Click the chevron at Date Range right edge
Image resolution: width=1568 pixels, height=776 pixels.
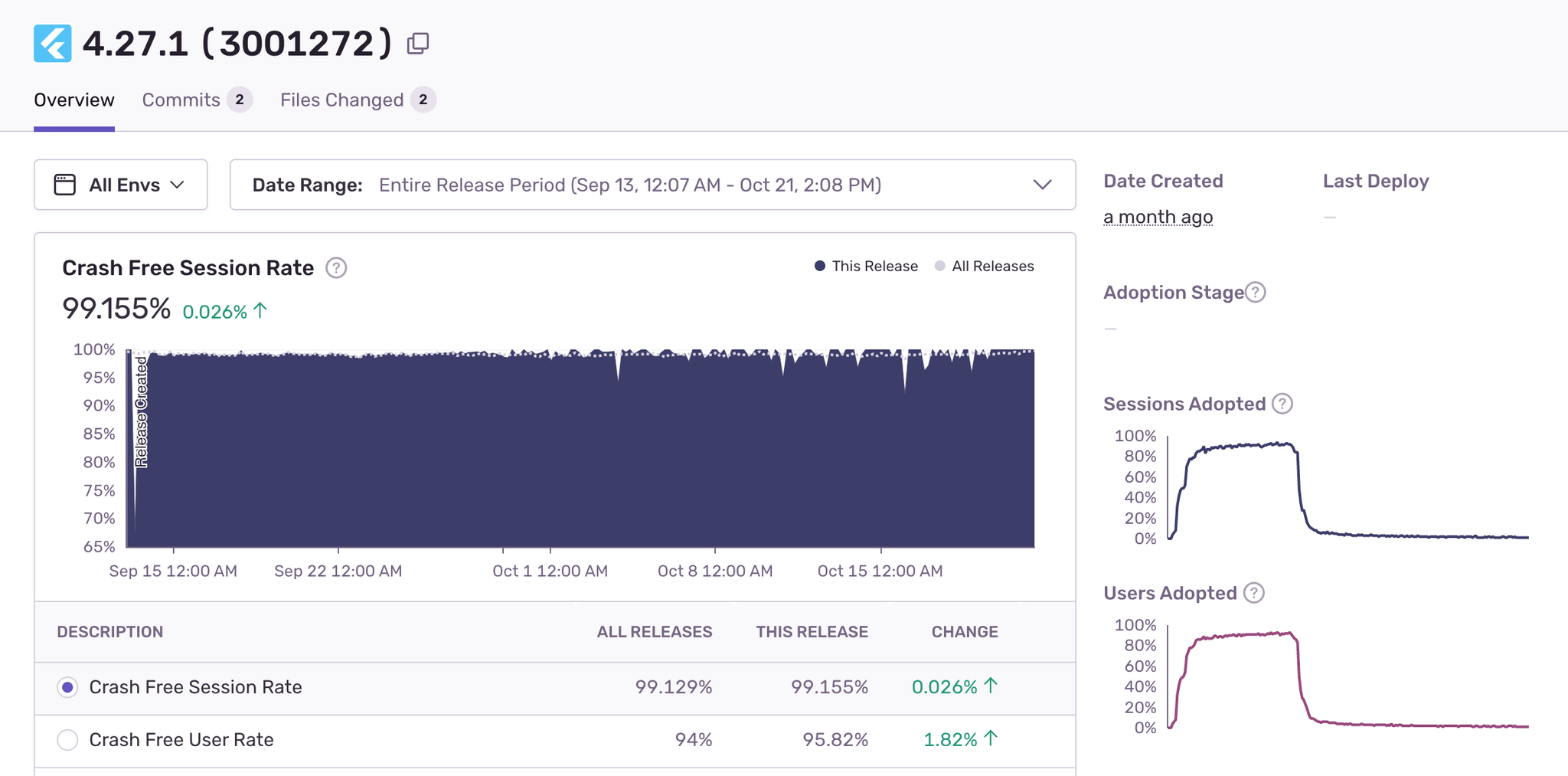tap(1042, 185)
